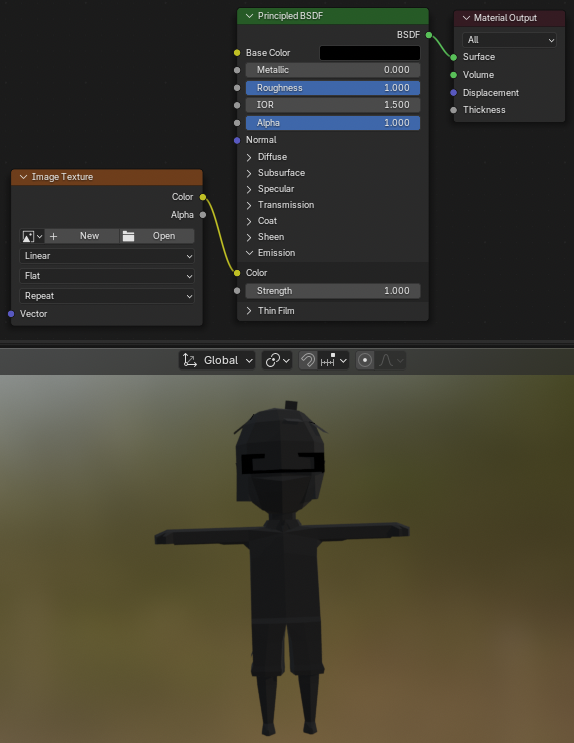Click the Open image button

click(x=157, y=236)
